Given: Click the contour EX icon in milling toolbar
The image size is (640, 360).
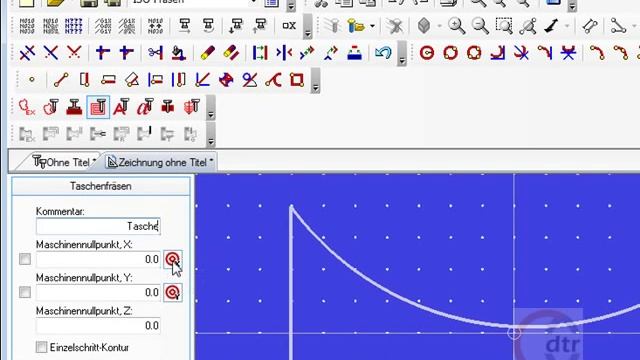Looking at the screenshot, I should [x=27, y=107].
